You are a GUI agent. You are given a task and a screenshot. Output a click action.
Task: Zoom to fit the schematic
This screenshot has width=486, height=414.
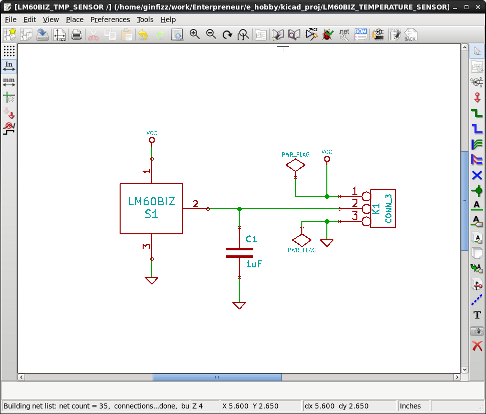pos(243,34)
